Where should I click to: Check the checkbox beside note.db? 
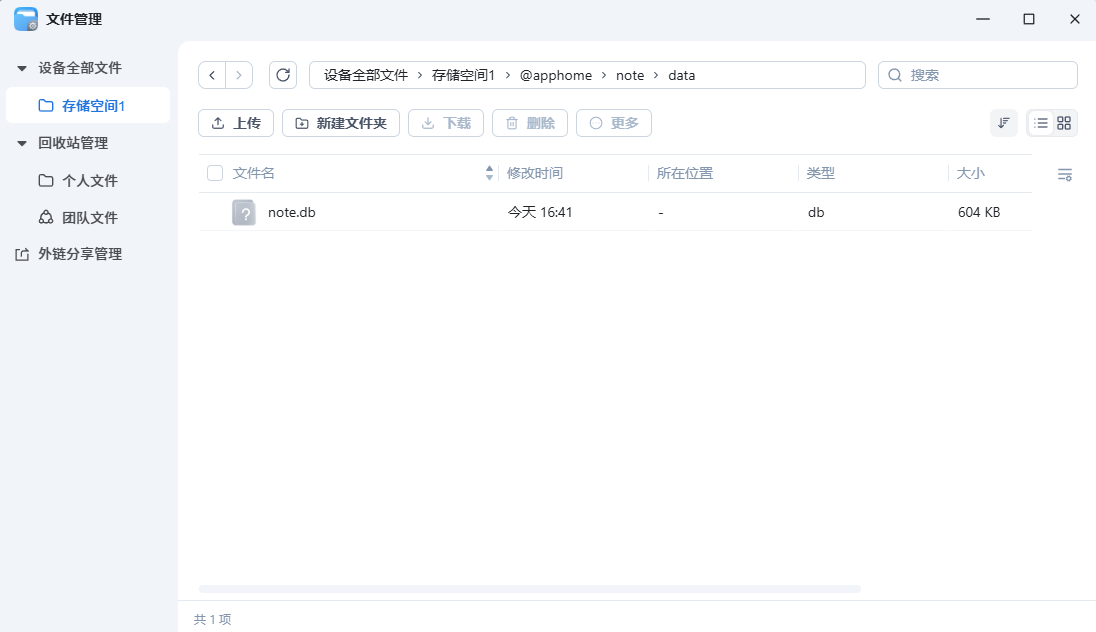click(215, 212)
